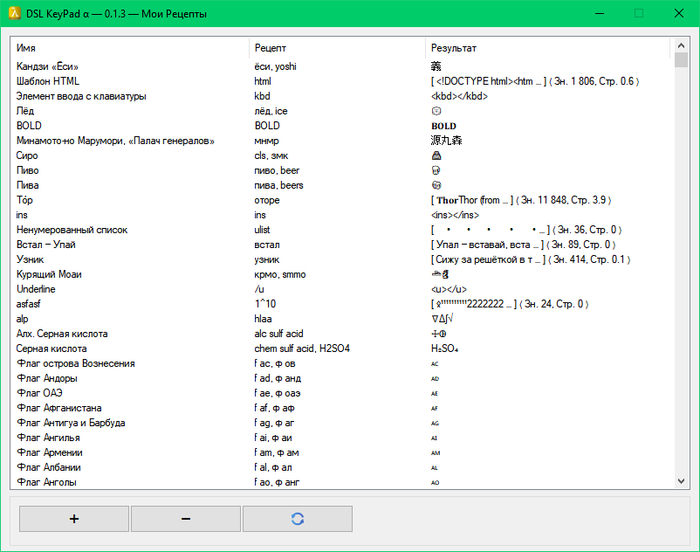Screen dimensions: 700x552
Task: Click the Результат column header
Action: pos(548,48)
